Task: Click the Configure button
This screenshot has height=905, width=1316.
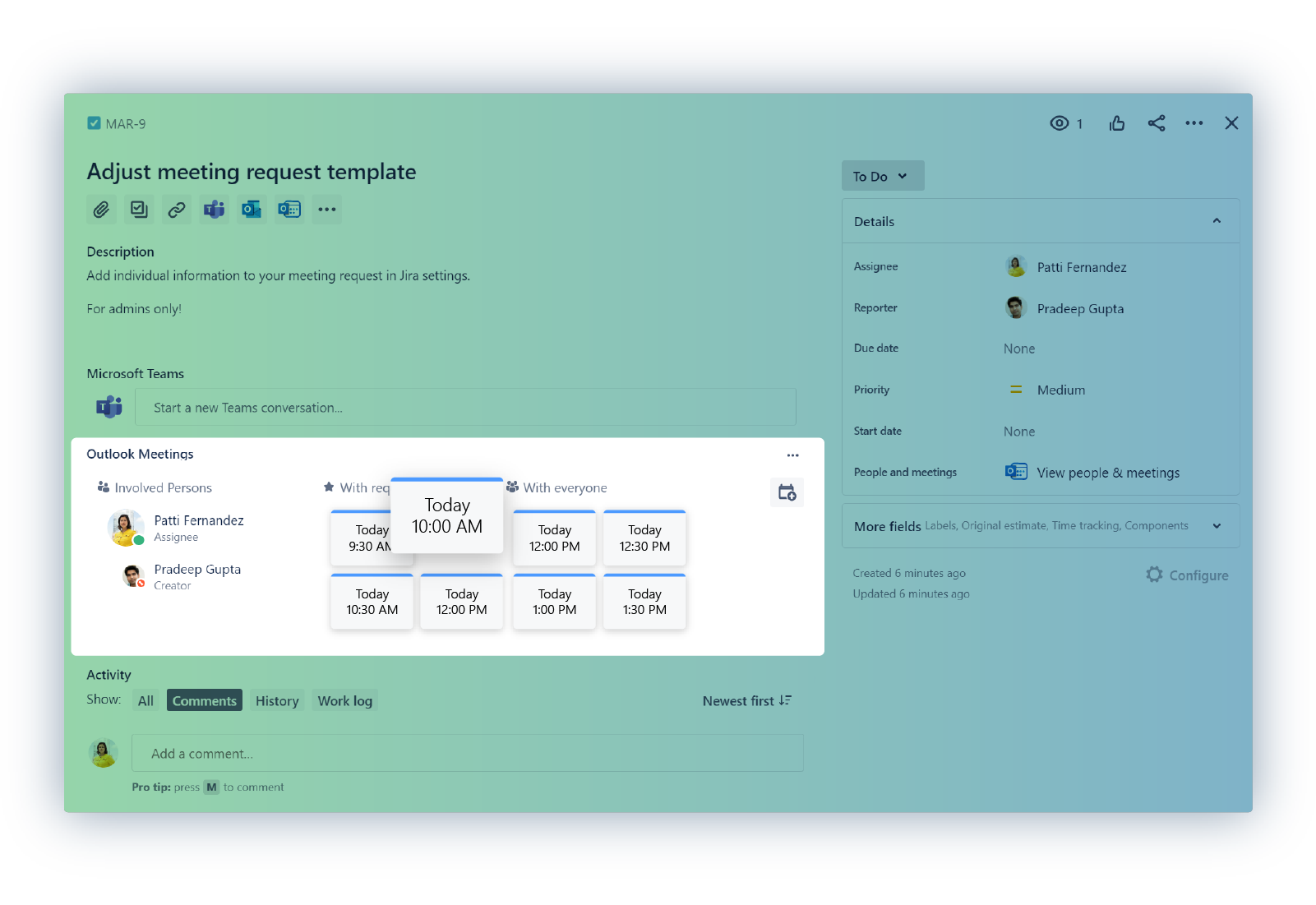Action: click(1187, 575)
